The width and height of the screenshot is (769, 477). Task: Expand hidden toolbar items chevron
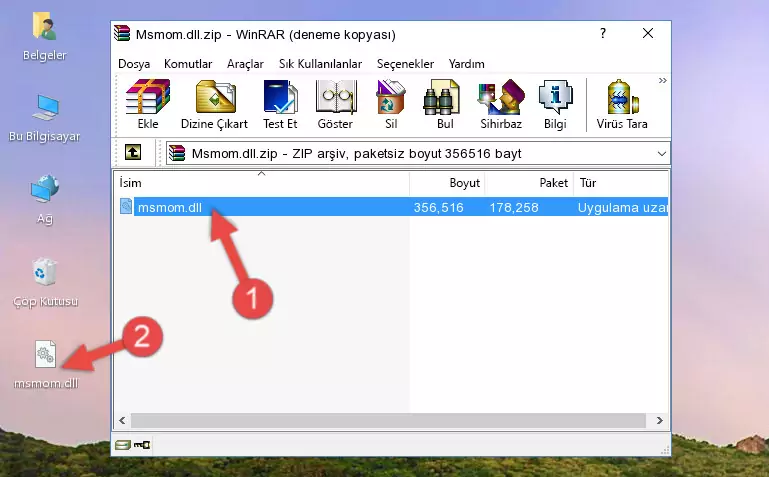(x=663, y=81)
